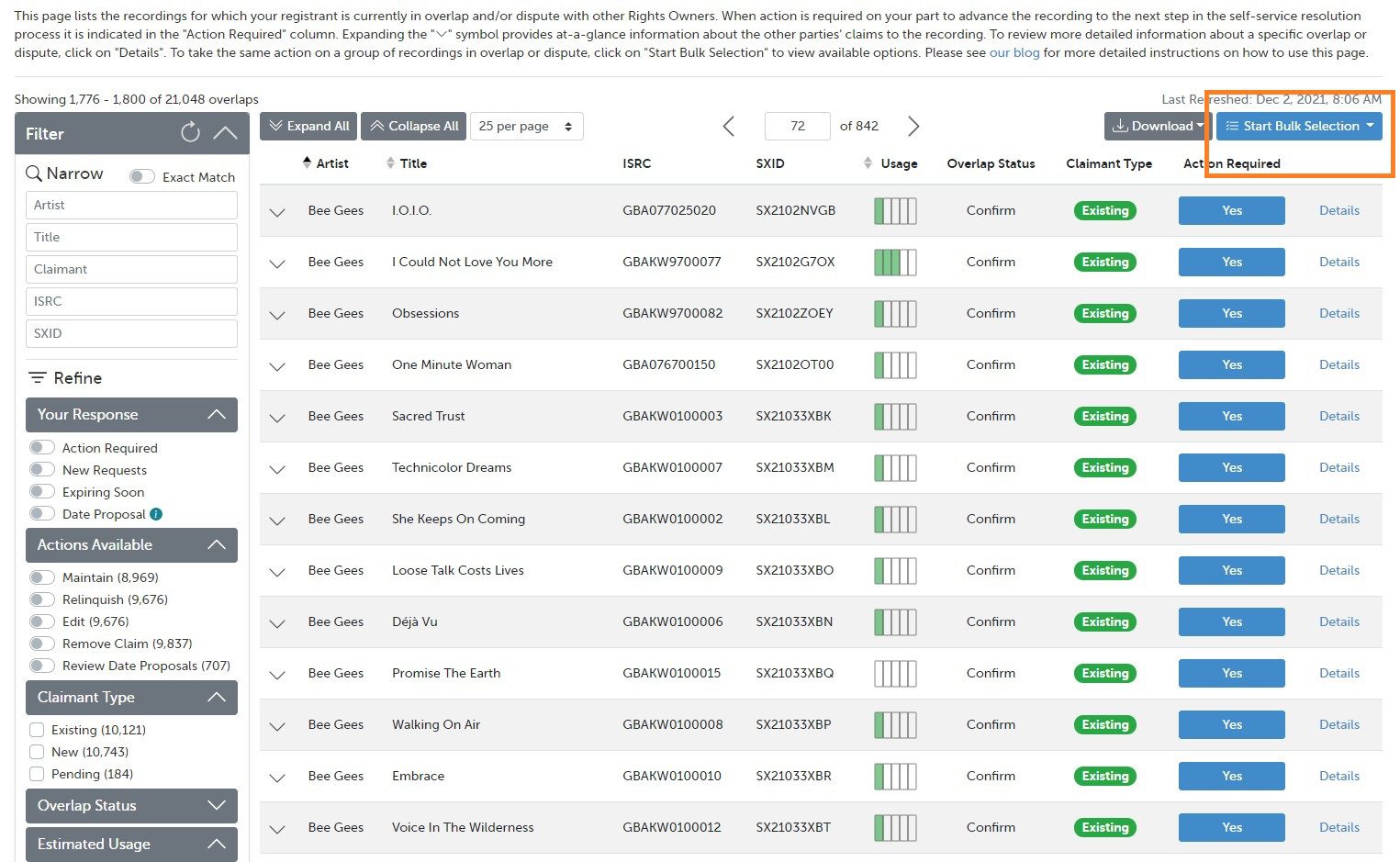Viewport: 1400px width, 862px height.
Task: Expand the Obsessions row chevron
Action: tap(277, 315)
